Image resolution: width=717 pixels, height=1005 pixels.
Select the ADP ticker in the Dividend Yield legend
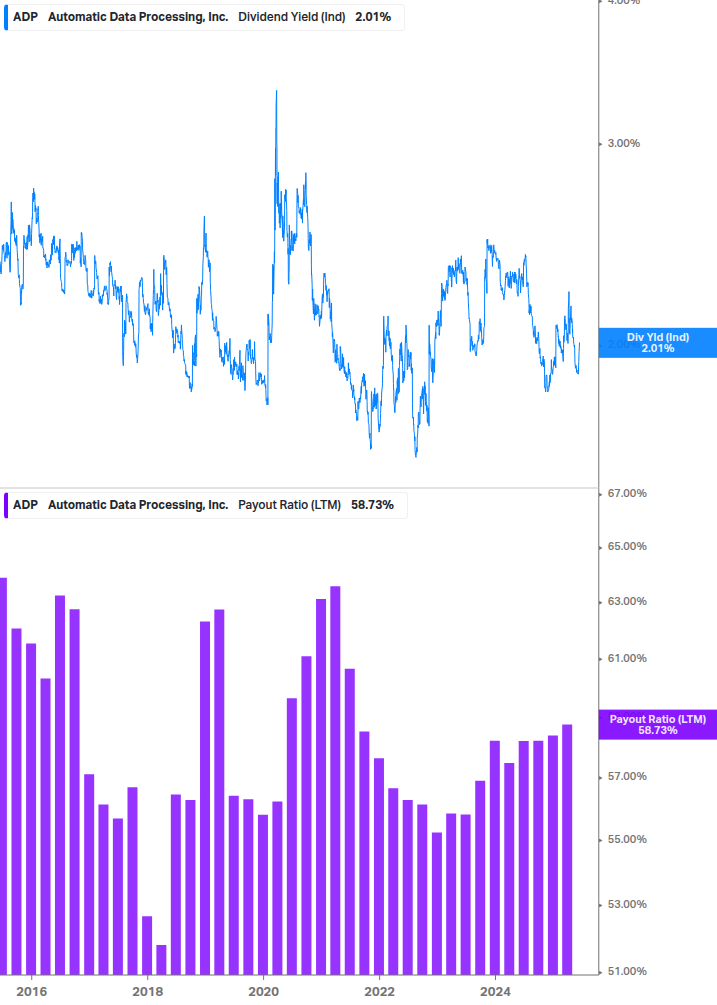point(26,17)
